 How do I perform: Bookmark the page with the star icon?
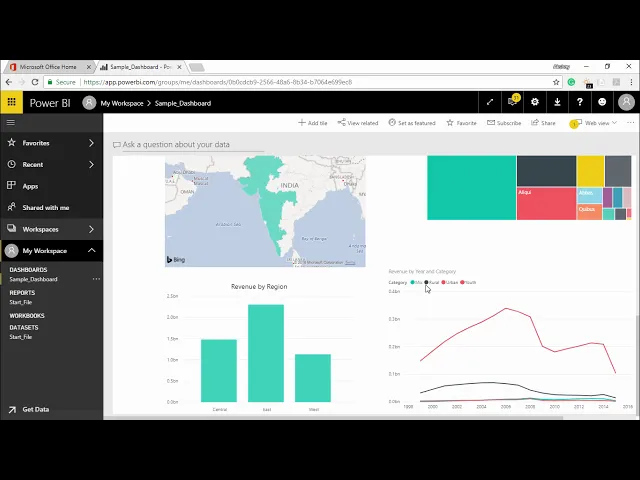tap(556, 82)
